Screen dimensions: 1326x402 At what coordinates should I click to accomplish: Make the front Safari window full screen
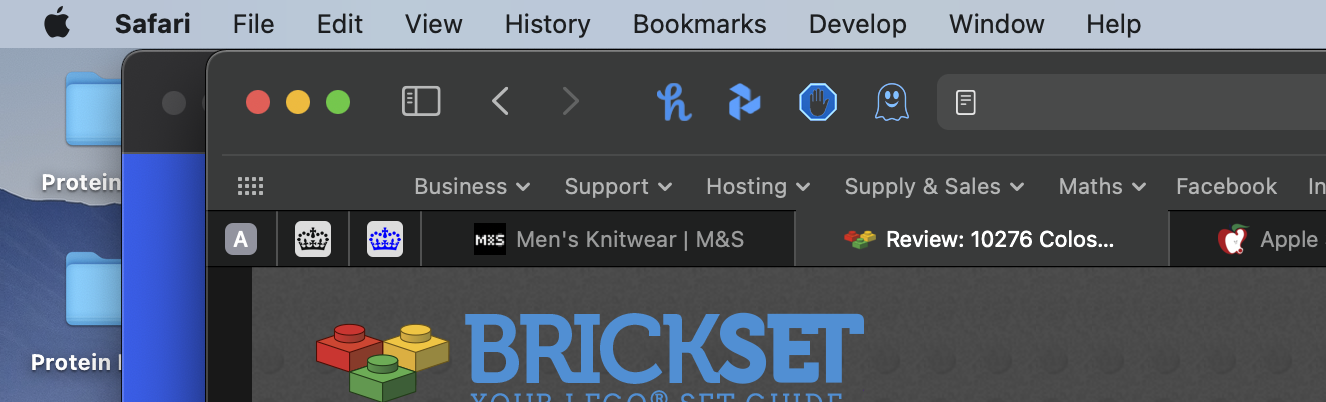click(x=338, y=102)
